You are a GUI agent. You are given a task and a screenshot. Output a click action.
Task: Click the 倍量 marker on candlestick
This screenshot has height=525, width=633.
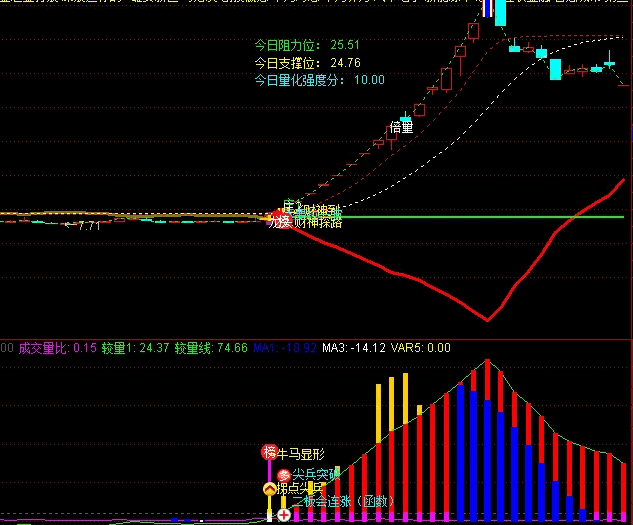click(x=401, y=128)
